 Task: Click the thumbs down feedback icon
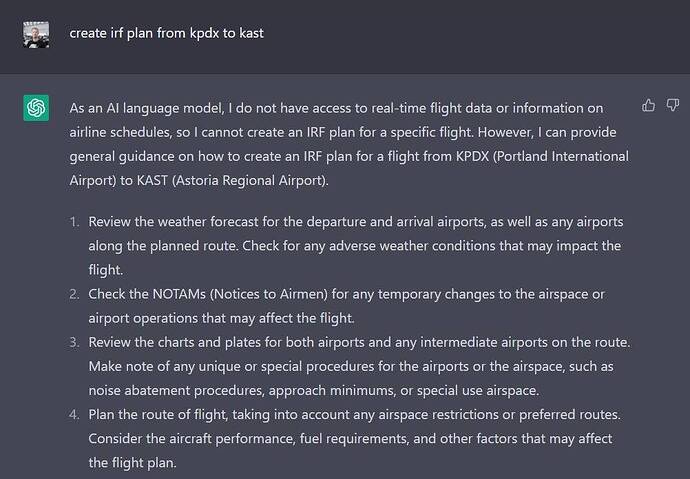click(x=672, y=105)
